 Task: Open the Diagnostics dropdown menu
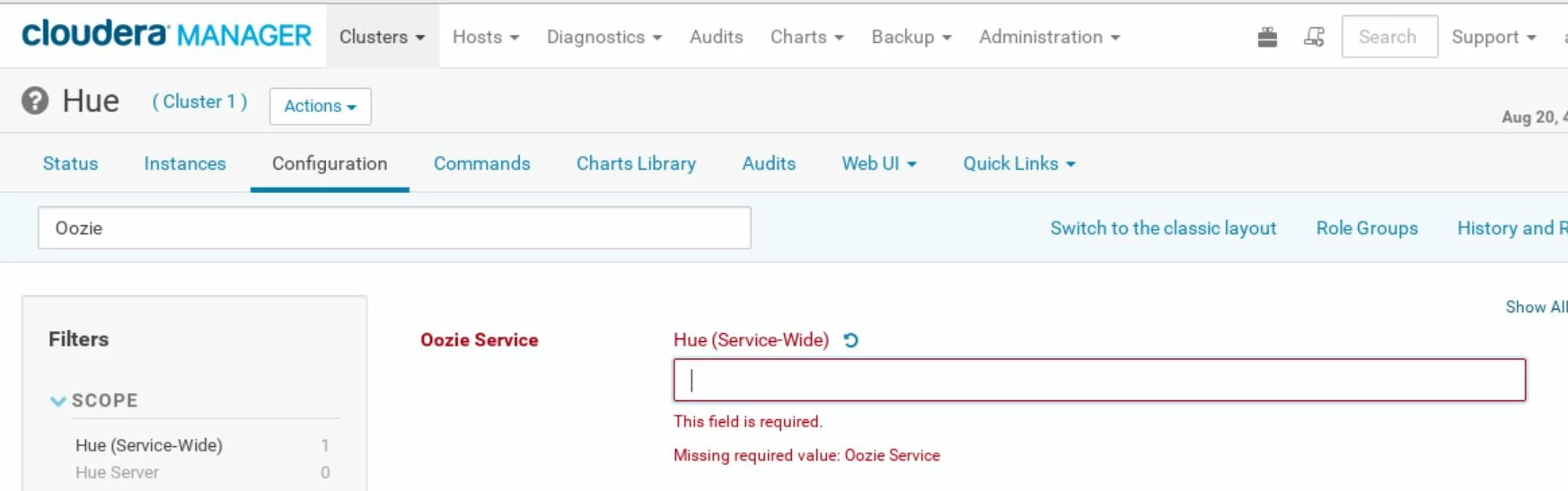click(x=604, y=37)
